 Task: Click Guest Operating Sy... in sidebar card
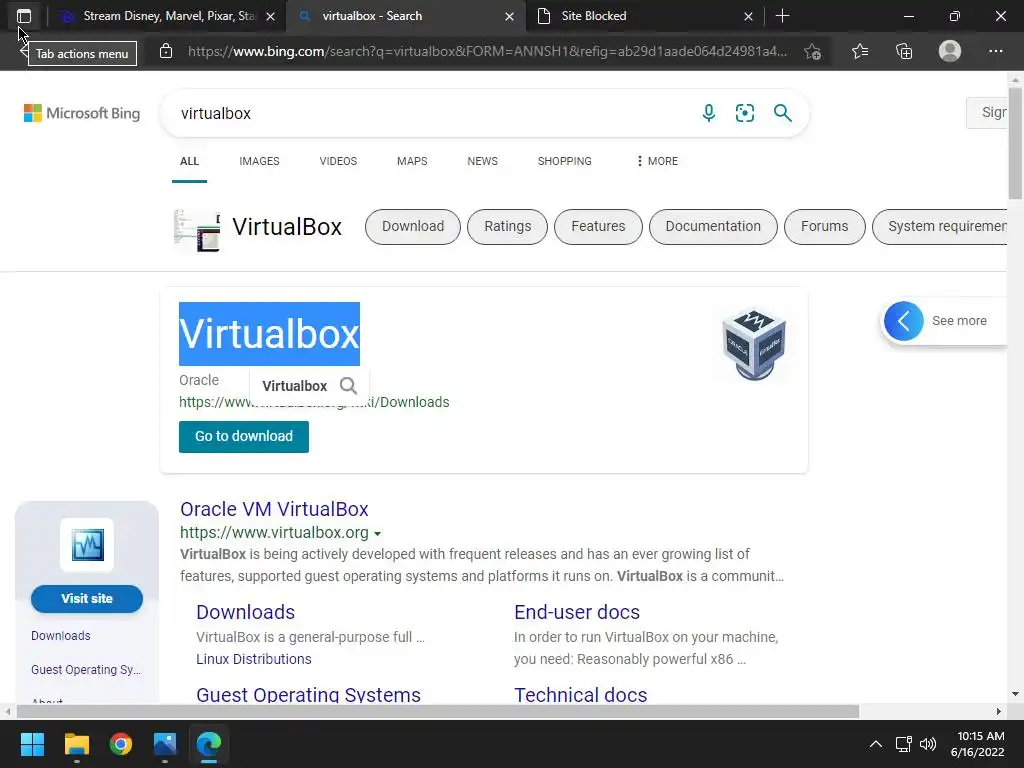click(86, 669)
